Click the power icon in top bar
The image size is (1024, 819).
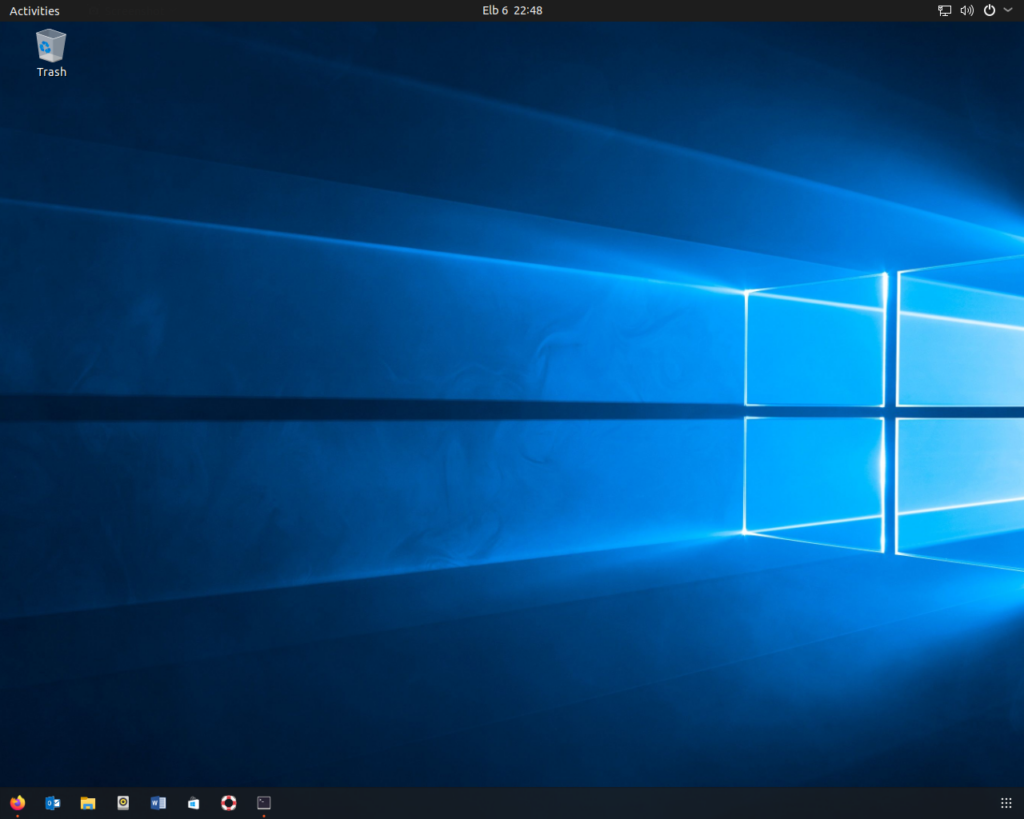pos(989,10)
